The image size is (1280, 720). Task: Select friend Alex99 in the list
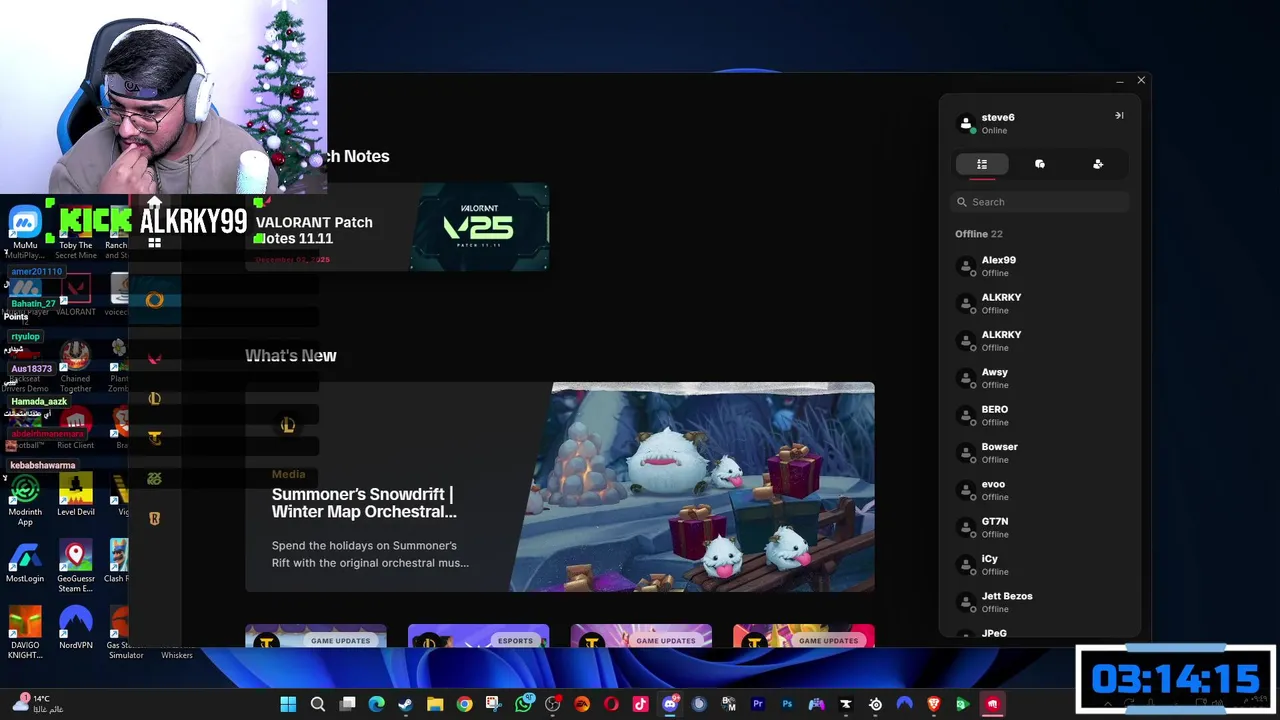[1040, 266]
